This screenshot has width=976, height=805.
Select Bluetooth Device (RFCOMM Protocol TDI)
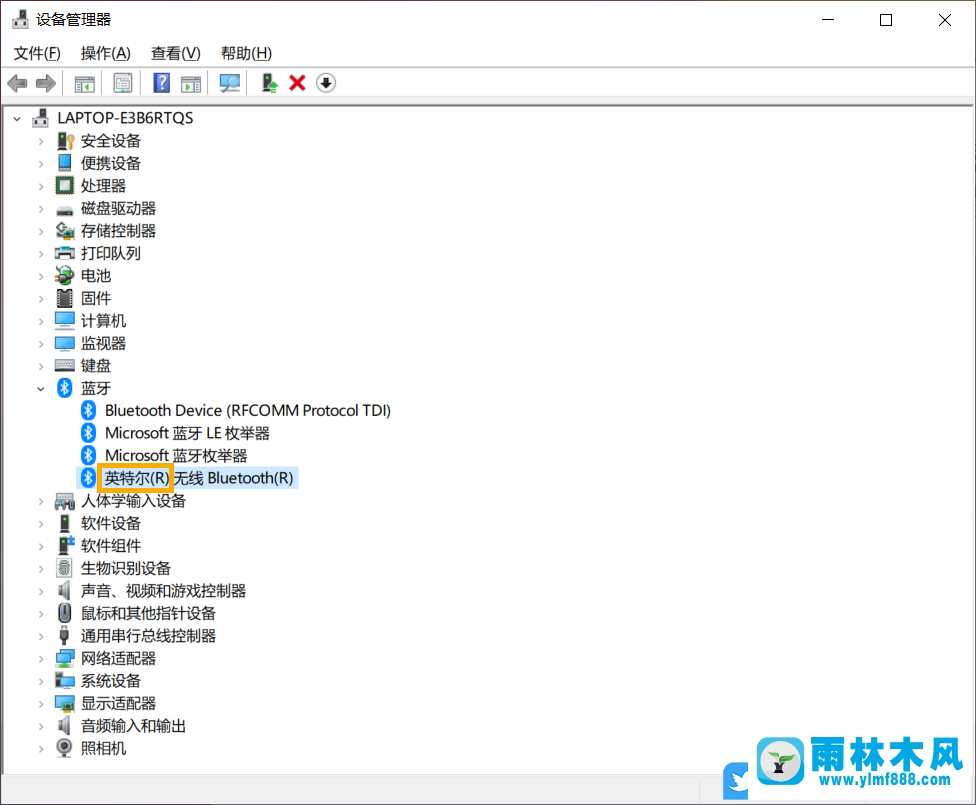tap(248, 410)
